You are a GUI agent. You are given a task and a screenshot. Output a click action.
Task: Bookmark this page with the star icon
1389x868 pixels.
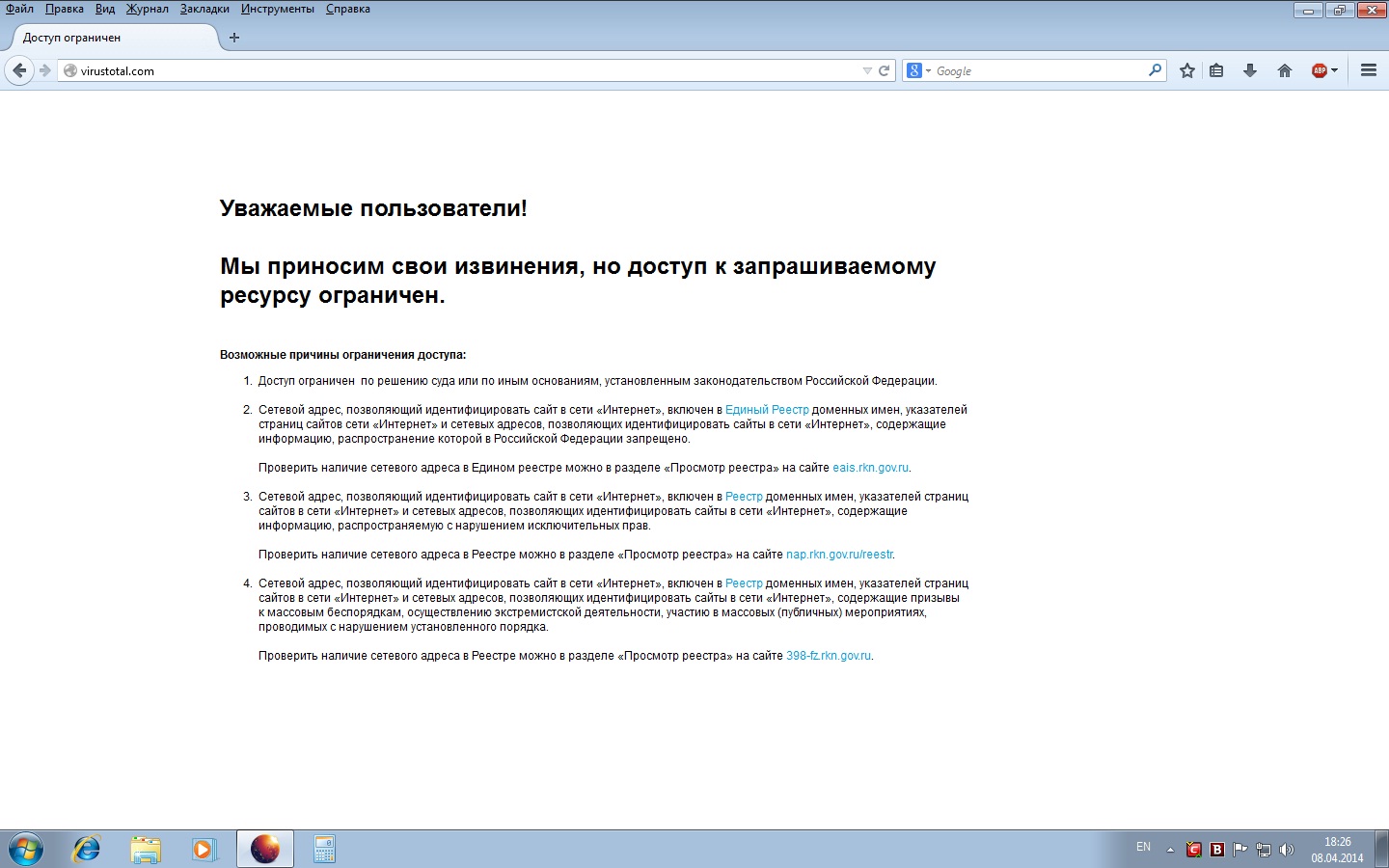point(1187,70)
